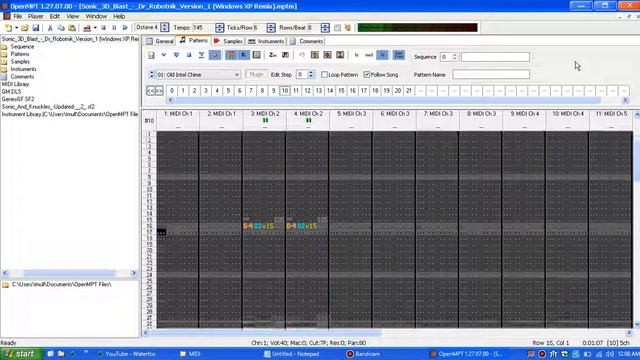
Task: Click the Shrink Pattern icon
Action: [340, 55]
